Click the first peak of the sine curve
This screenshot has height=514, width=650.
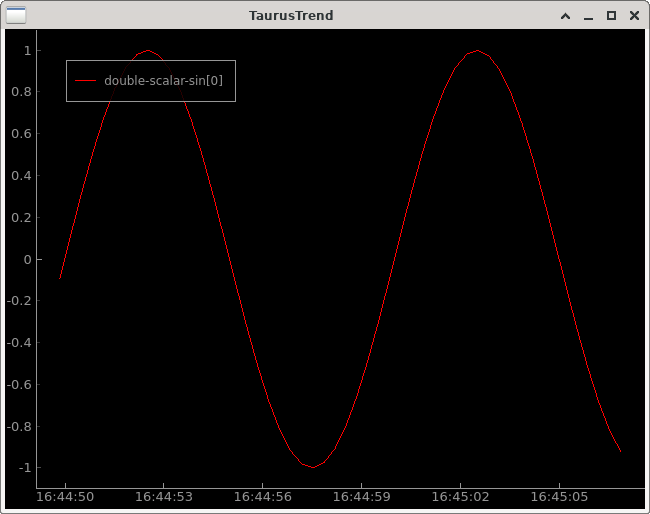148,50
